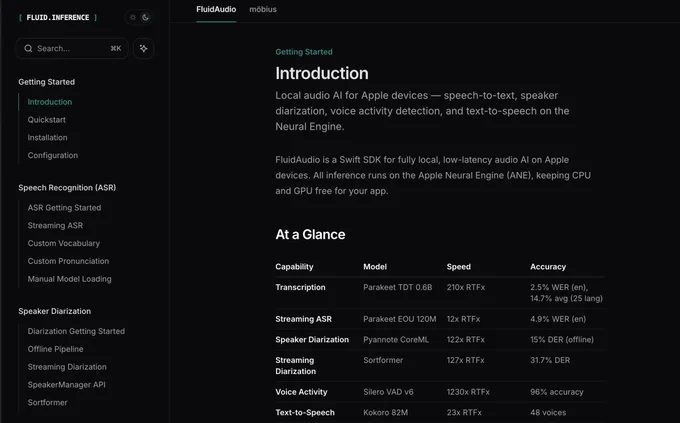Select the 12x RTFx cell
The image size is (680, 423).
464,319
